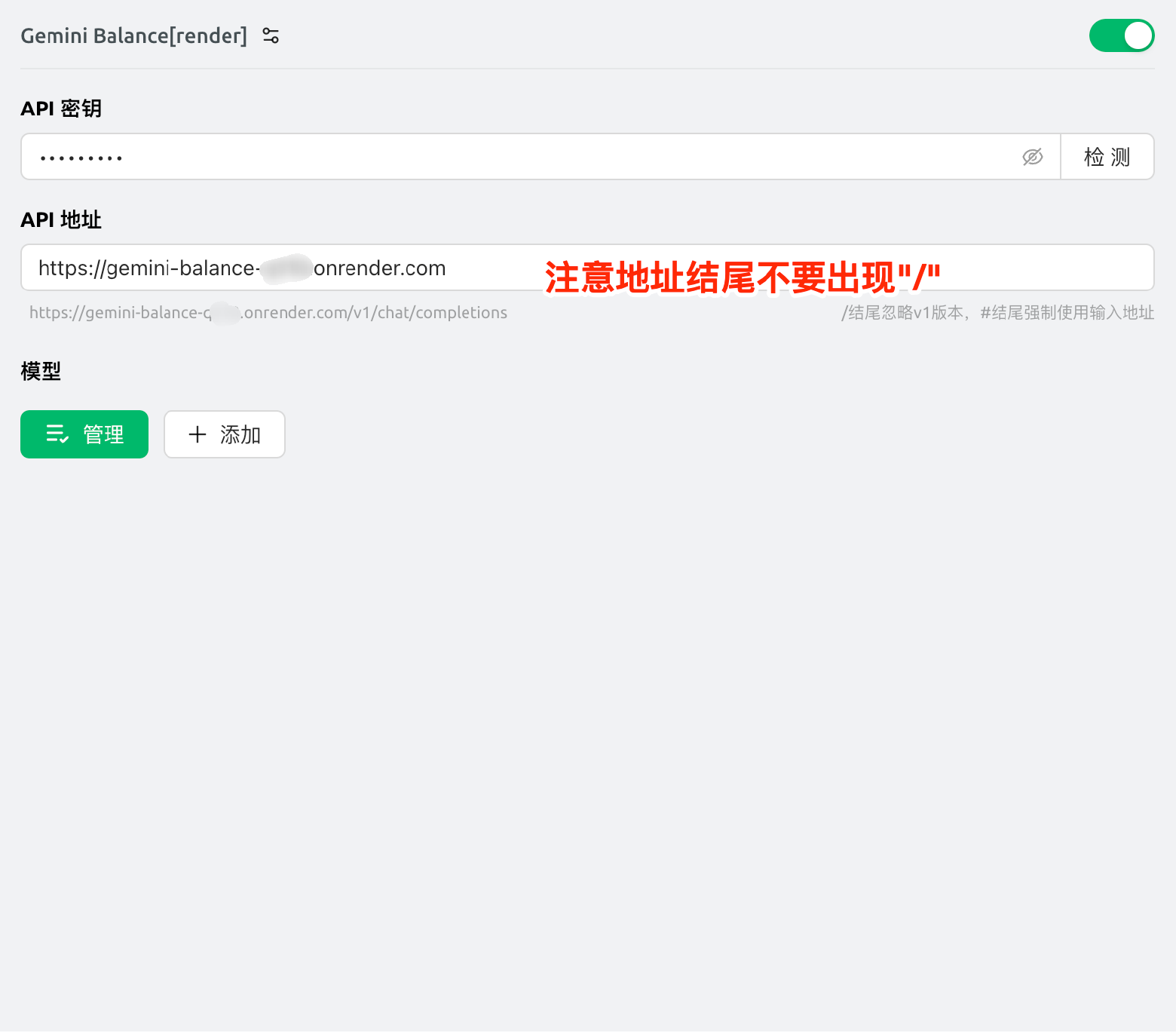Screen dimensions: 1176x1033
Task: Focus the API 地址 input field
Action: [x=587, y=268]
